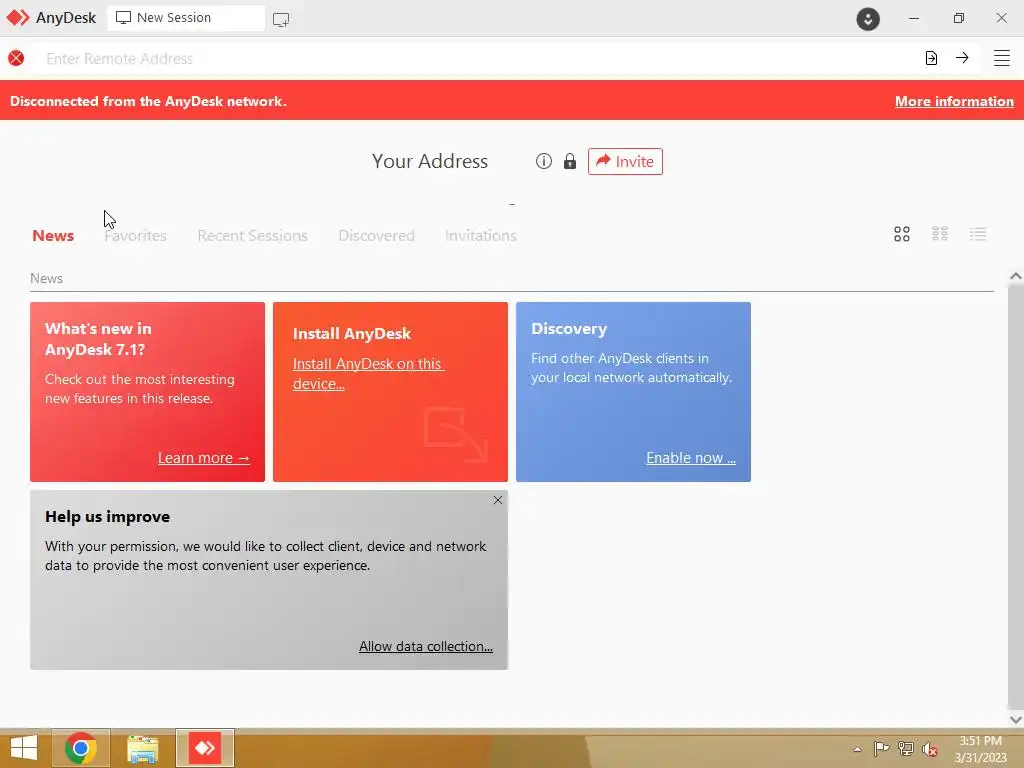
Task: Click the file transfer browse icon
Action: pos(931,58)
